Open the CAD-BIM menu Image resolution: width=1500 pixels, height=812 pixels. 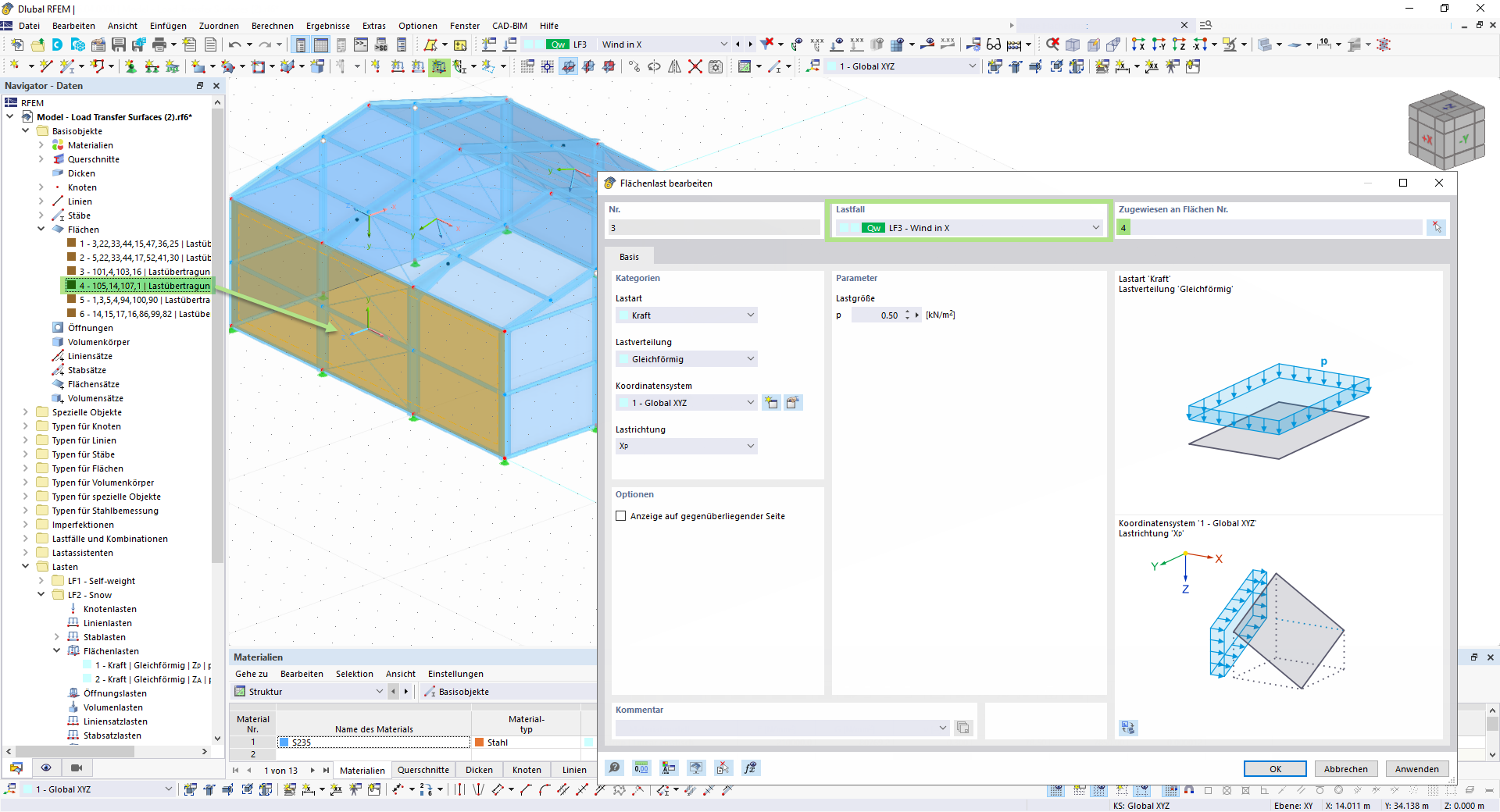pos(509,26)
